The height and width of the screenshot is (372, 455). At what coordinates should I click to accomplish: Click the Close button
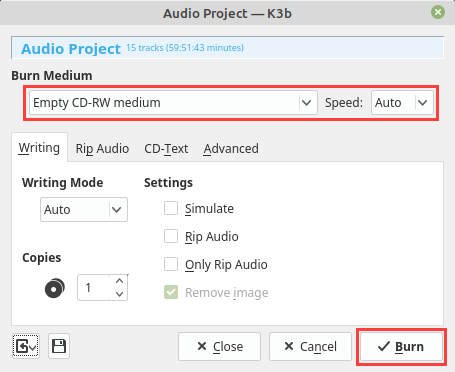219,347
